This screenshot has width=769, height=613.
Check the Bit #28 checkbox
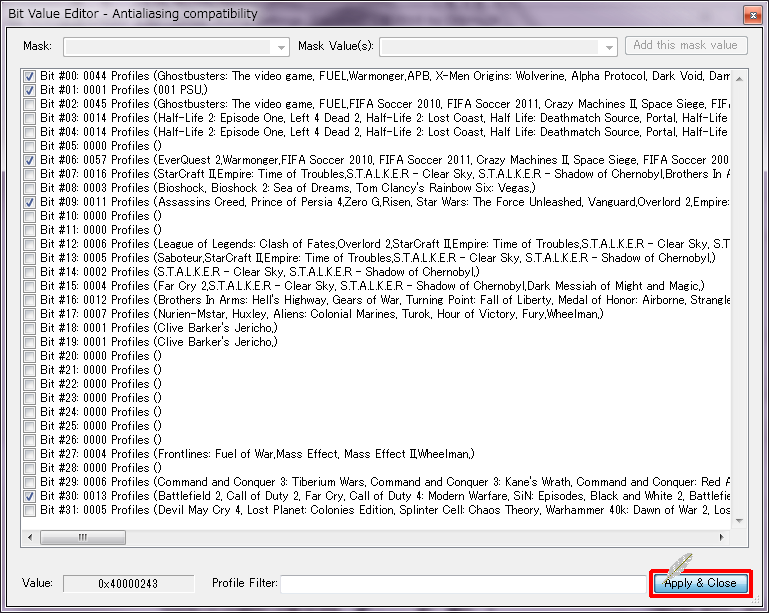click(x=29, y=468)
